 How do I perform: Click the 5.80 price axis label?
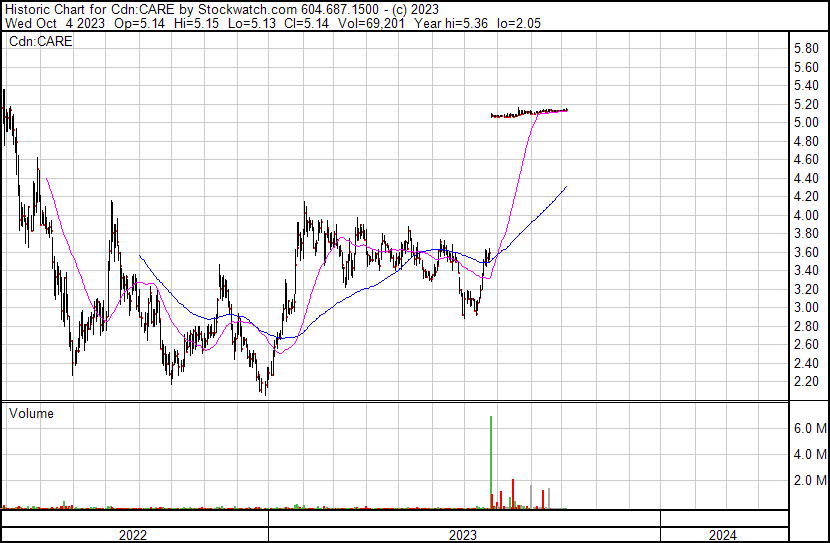pos(806,48)
